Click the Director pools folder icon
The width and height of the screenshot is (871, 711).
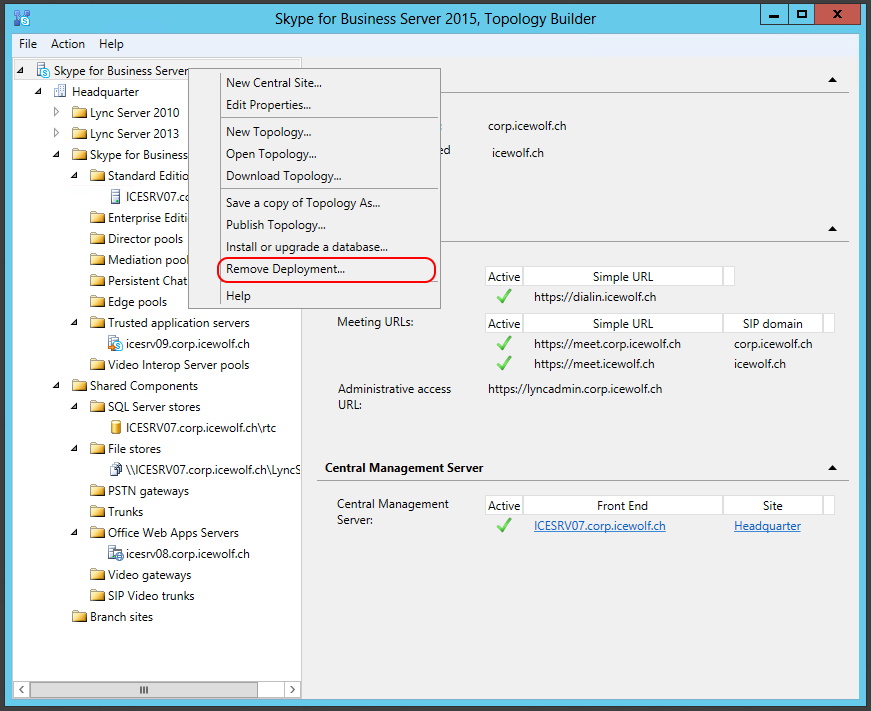[97, 239]
